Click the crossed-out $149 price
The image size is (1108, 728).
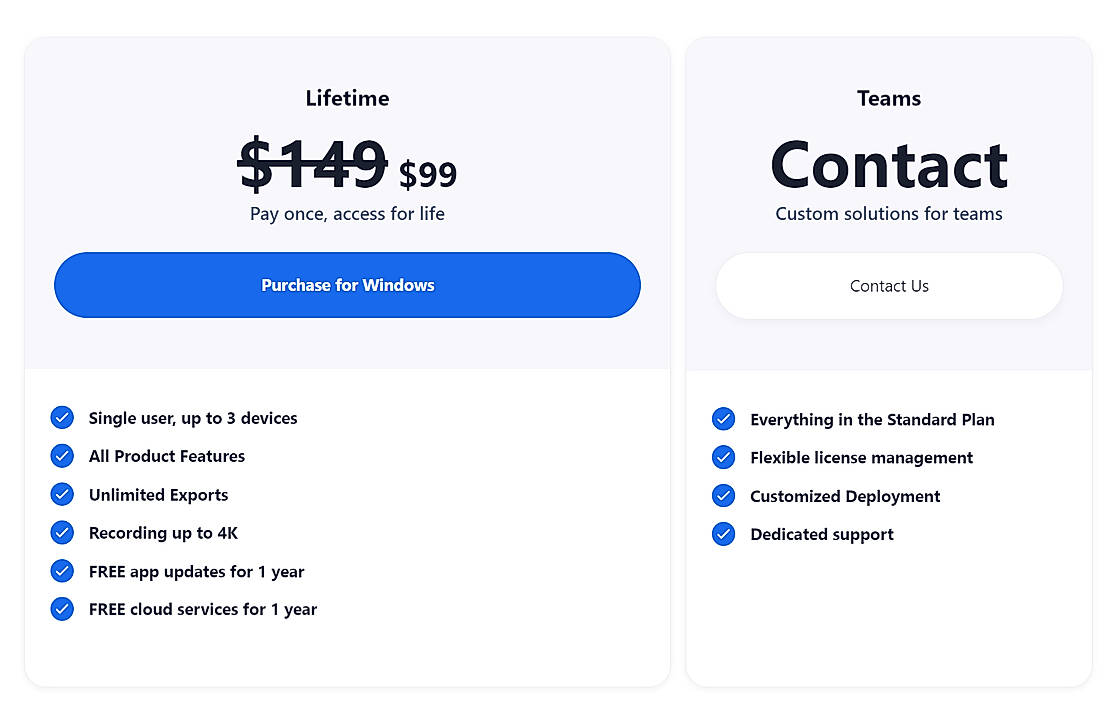click(x=313, y=163)
